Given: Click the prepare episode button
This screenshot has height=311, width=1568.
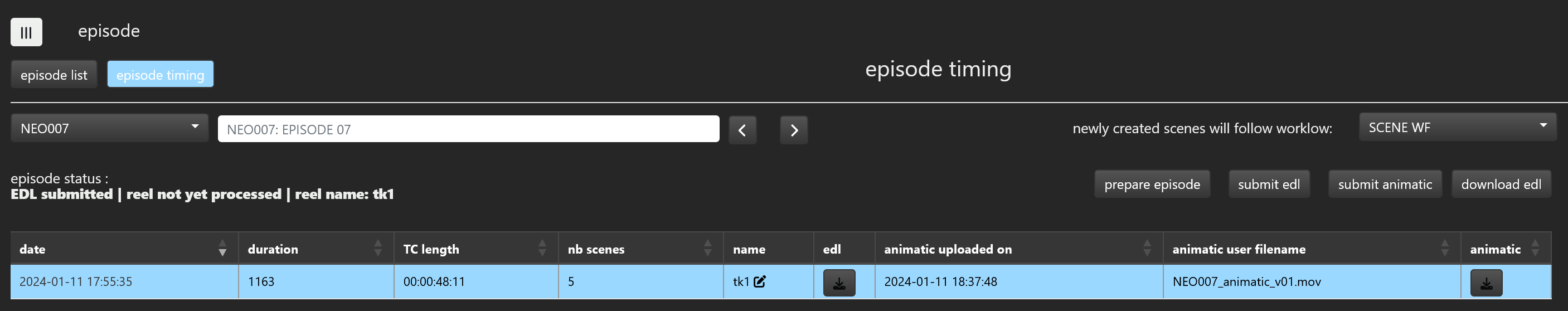Looking at the screenshot, I should tap(1152, 184).
